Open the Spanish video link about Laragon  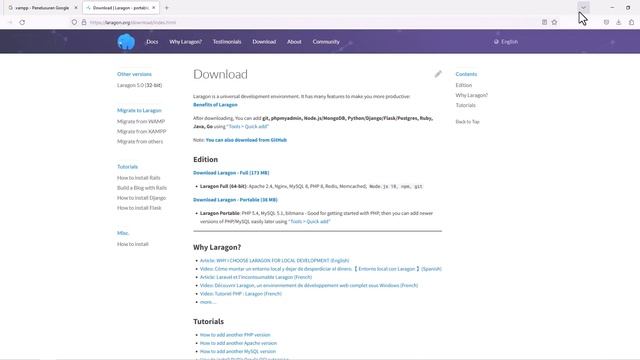(321, 269)
